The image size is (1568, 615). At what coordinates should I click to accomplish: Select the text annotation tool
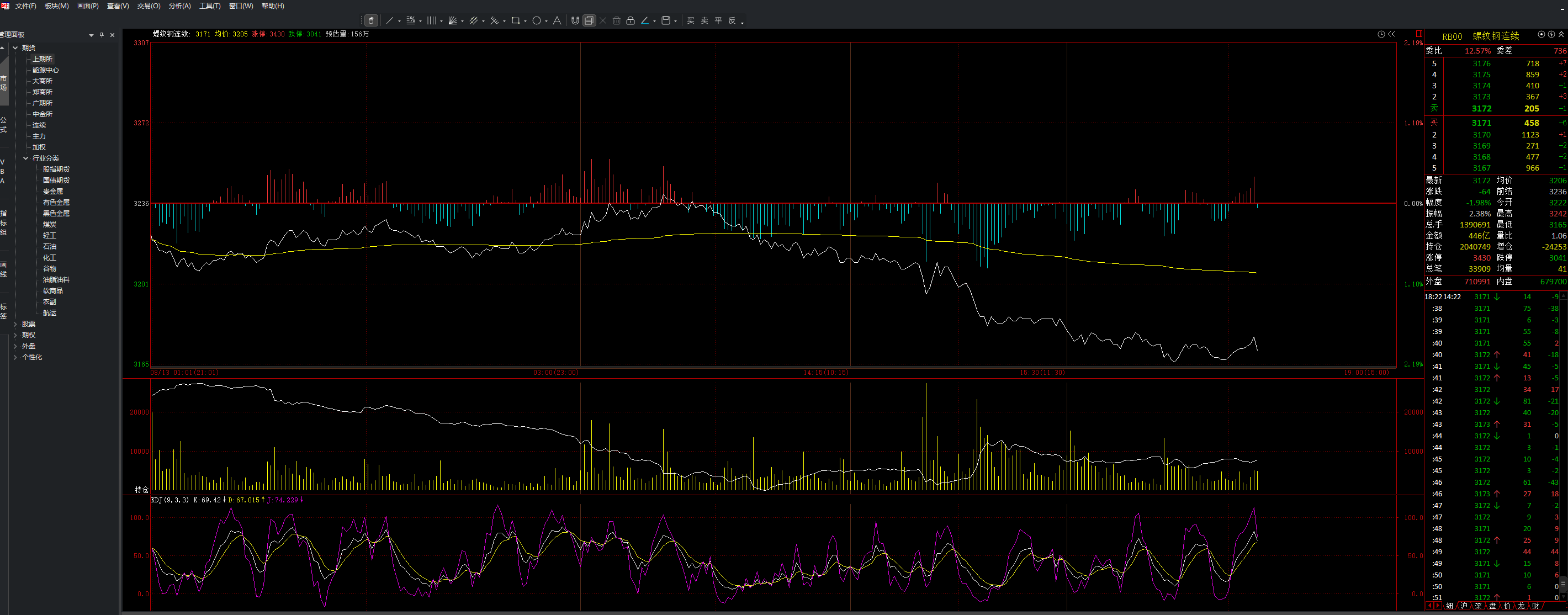click(x=557, y=21)
